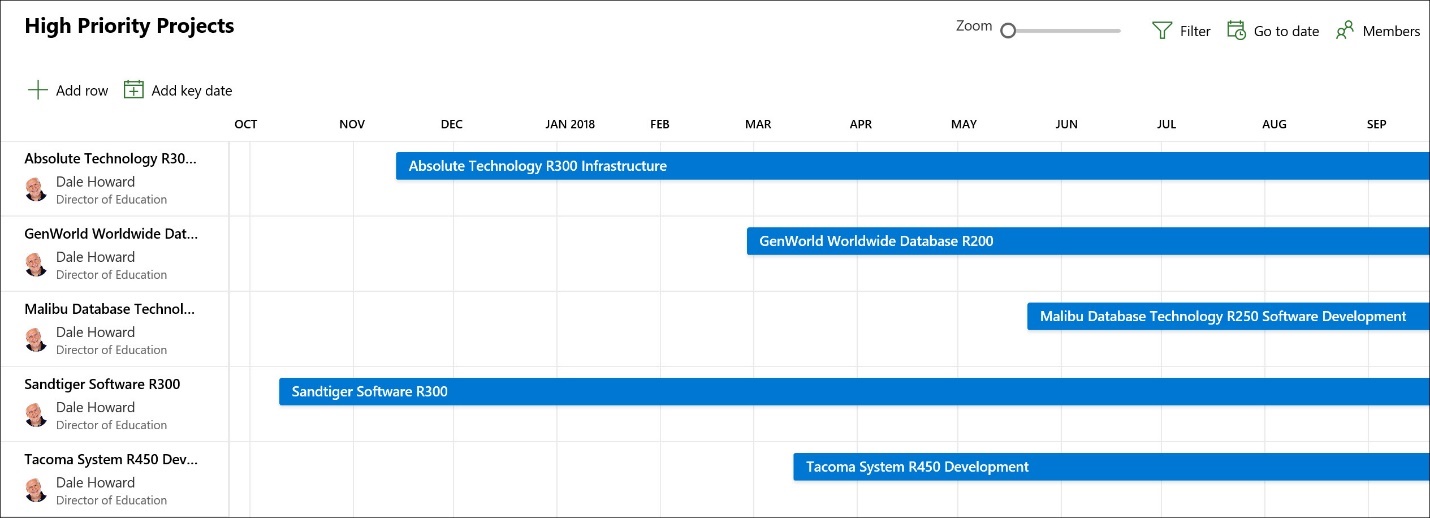The height and width of the screenshot is (518, 1430).
Task: Select the Sandtiger Software R300 timeline bar
Action: click(x=854, y=392)
